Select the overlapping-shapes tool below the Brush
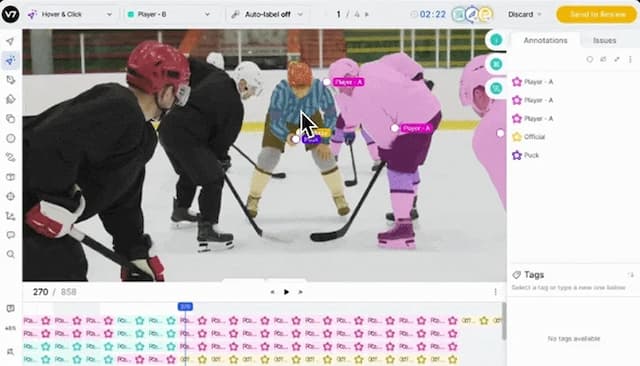Image resolution: width=640 pixels, height=366 pixels. (x=11, y=119)
